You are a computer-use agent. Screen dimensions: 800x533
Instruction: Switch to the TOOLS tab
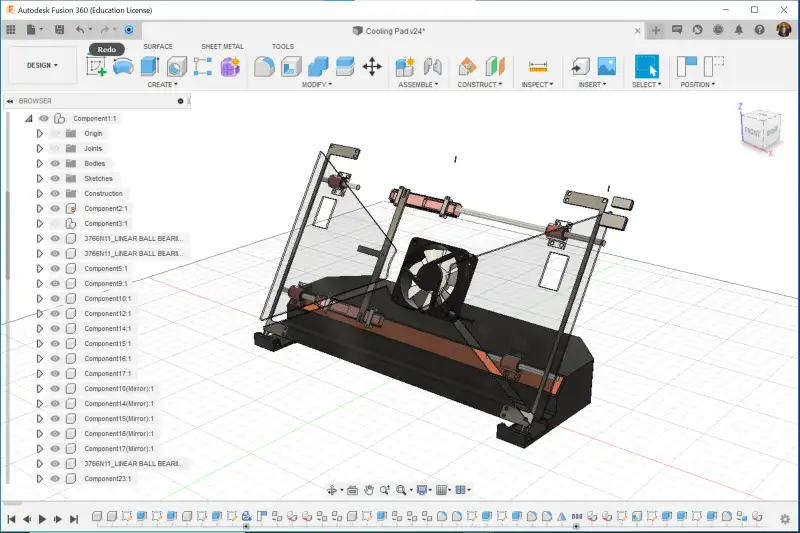click(283, 46)
